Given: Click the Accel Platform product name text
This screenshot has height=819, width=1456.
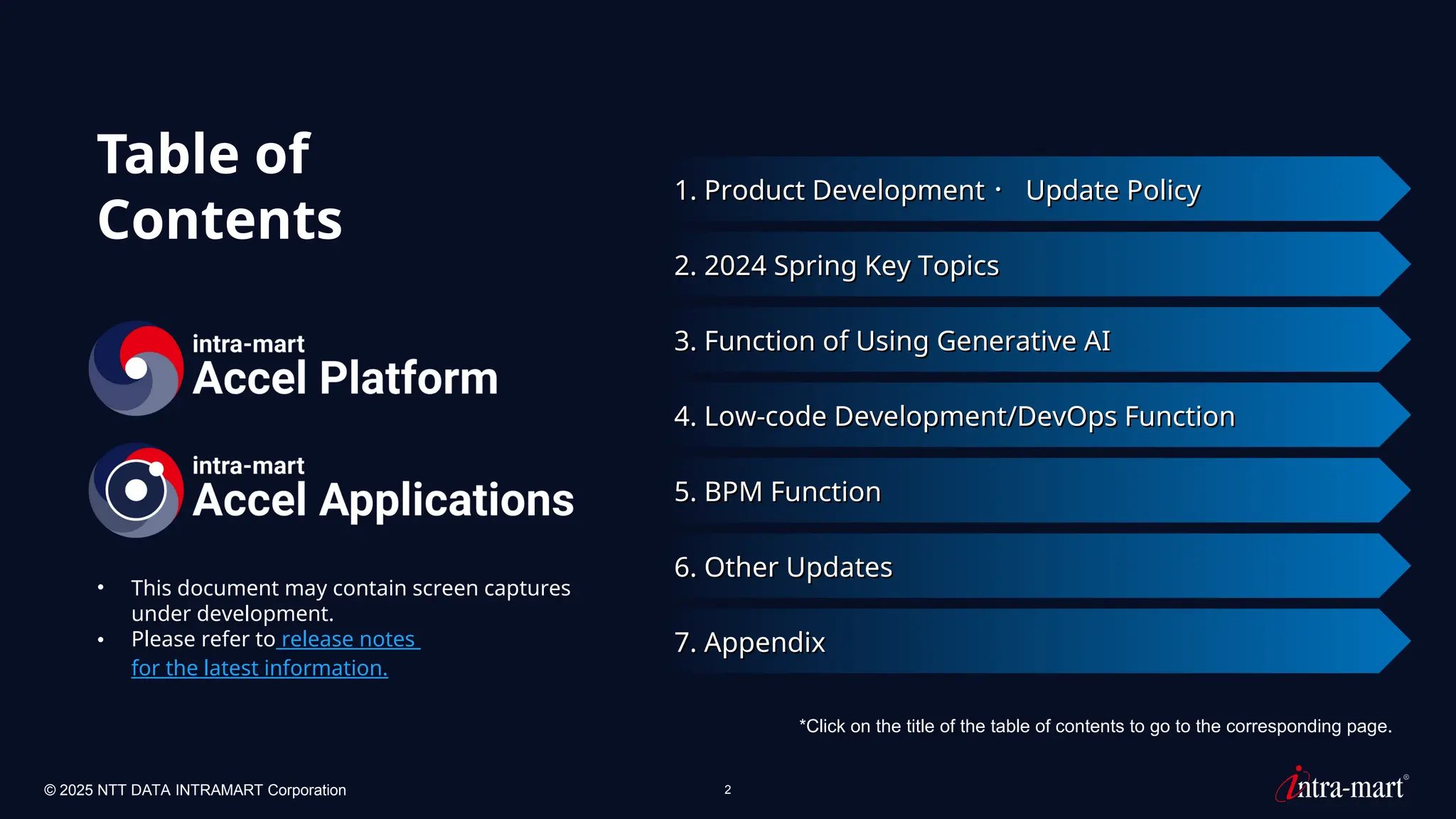Looking at the screenshot, I should coord(345,378).
